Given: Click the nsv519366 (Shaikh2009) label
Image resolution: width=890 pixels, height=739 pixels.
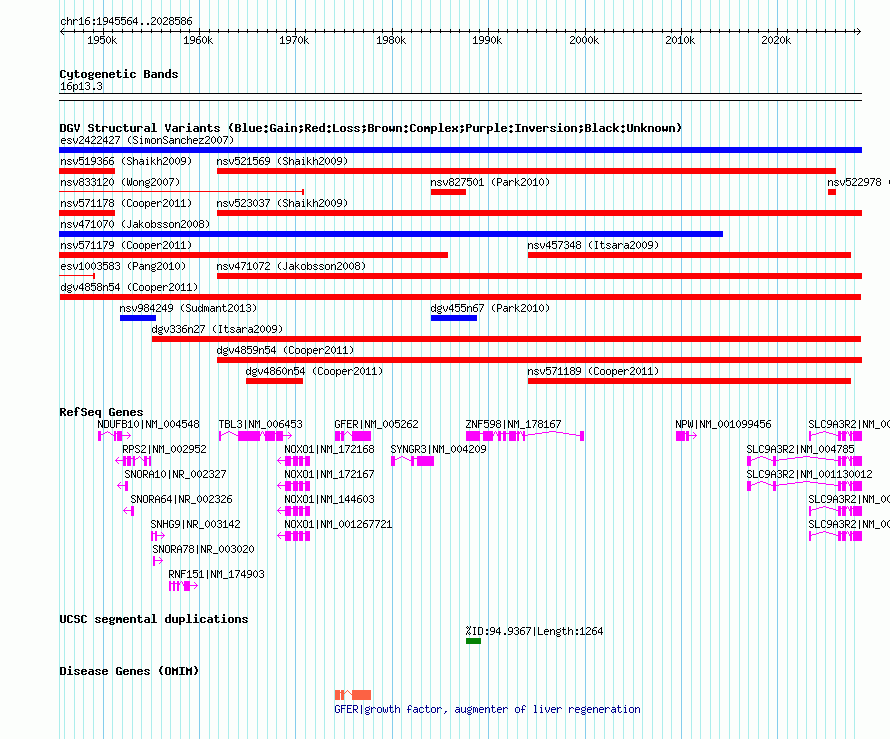Looking at the screenshot, I should 126,161.
